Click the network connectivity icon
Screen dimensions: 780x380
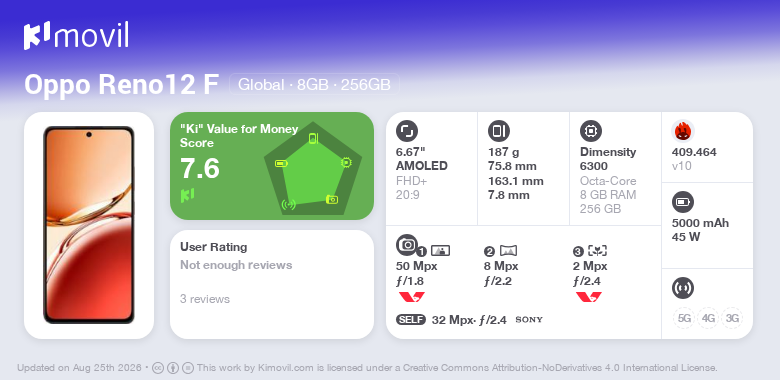coord(682,288)
